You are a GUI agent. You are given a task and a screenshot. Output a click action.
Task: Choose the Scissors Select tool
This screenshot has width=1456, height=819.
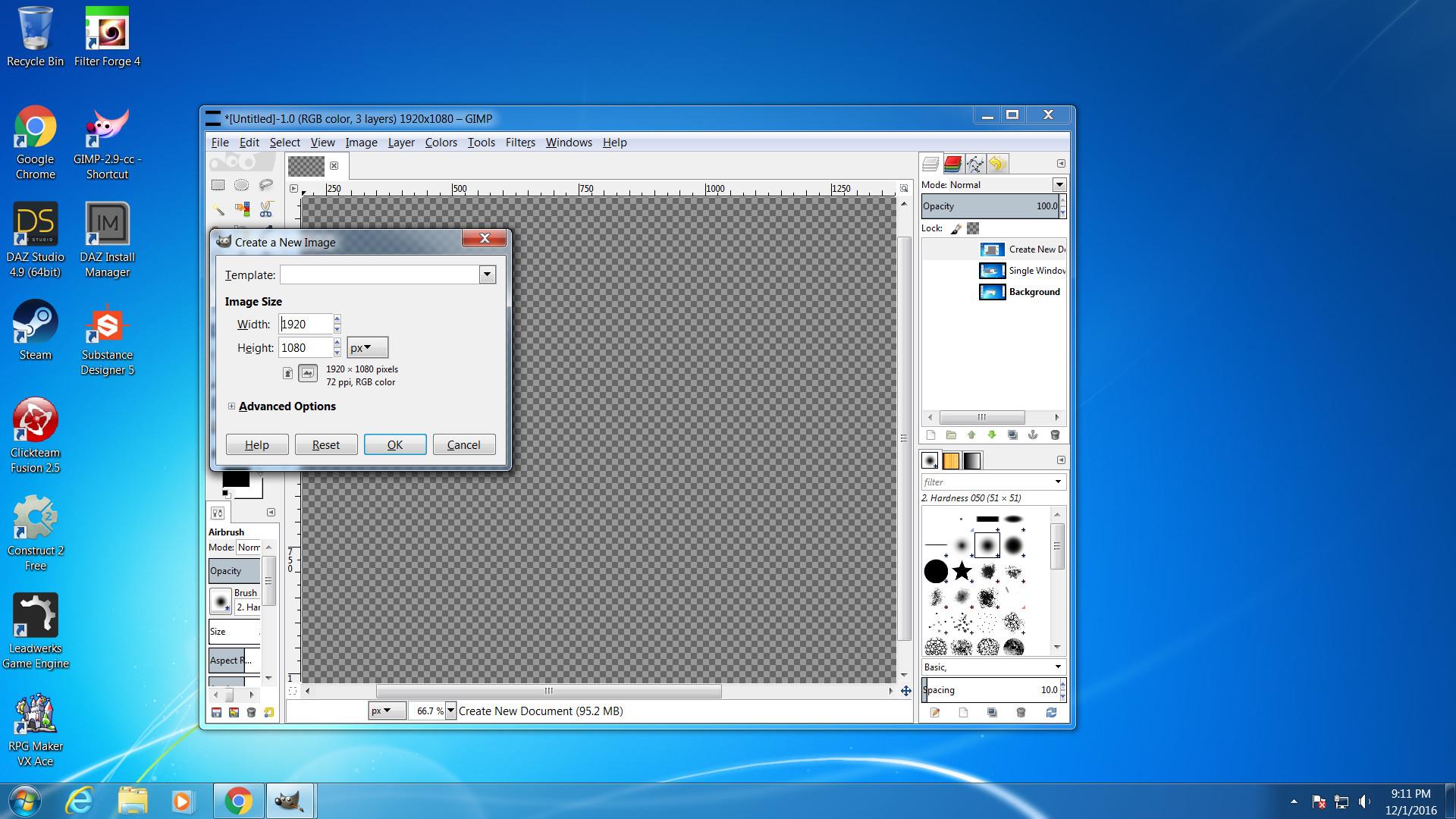[x=266, y=209]
